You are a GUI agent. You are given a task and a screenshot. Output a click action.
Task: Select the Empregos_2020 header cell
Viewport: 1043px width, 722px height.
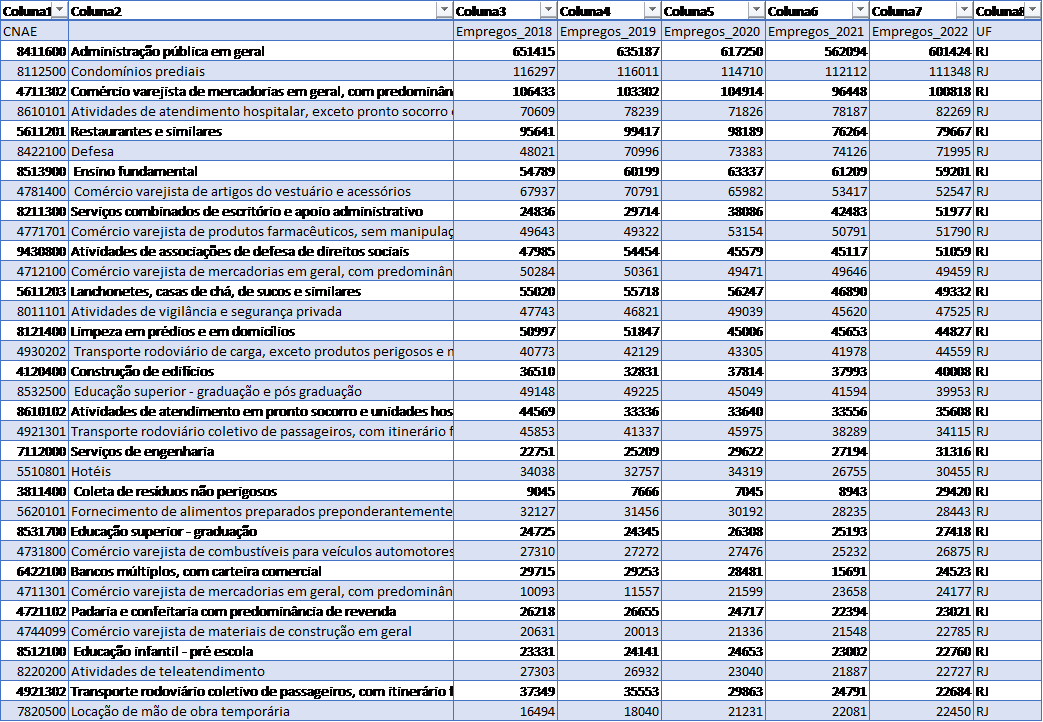[712, 31]
